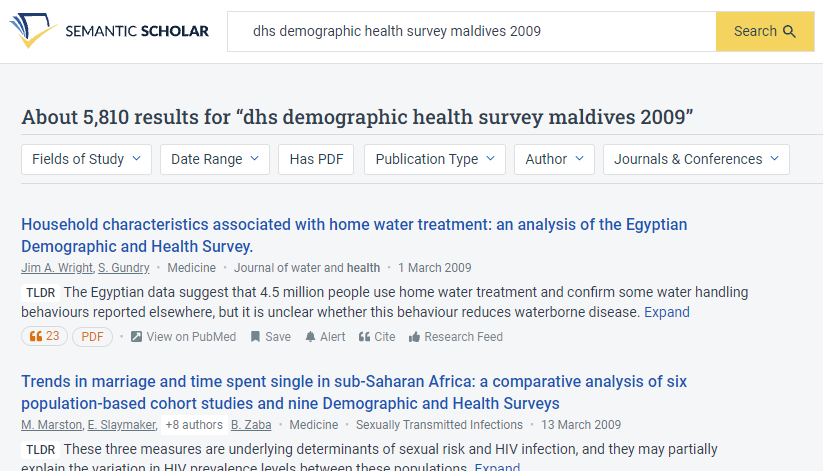Click the magnifier Search button
Viewport: 823px width, 471px height.
(x=765, y=32)
